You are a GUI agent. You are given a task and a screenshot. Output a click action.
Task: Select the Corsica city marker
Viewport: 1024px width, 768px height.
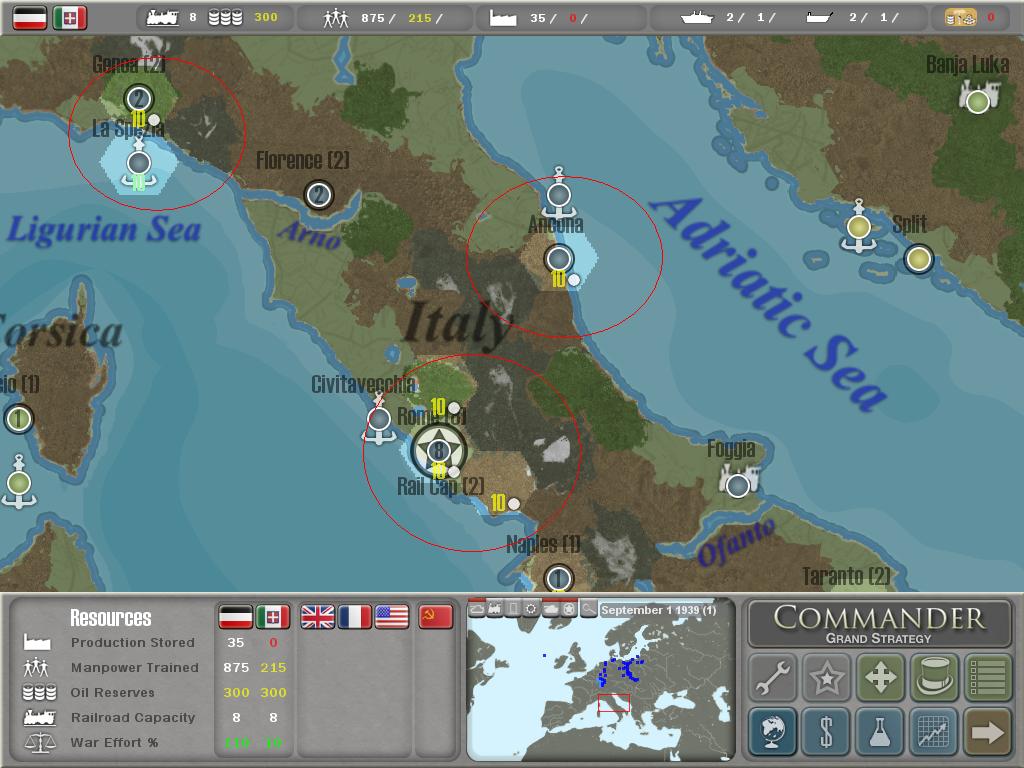pos(18,419)
